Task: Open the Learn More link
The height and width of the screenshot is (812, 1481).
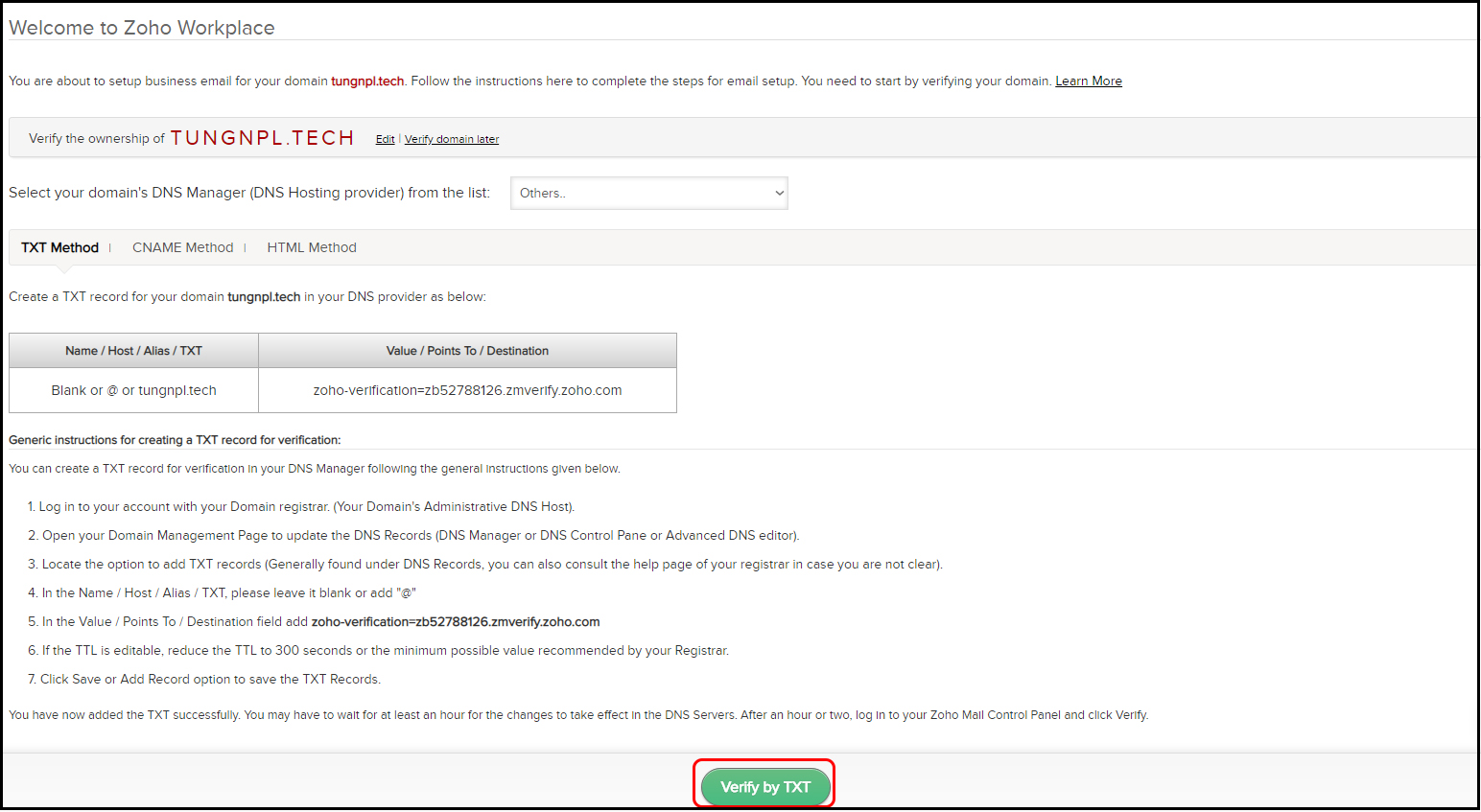Action: 1089,81
